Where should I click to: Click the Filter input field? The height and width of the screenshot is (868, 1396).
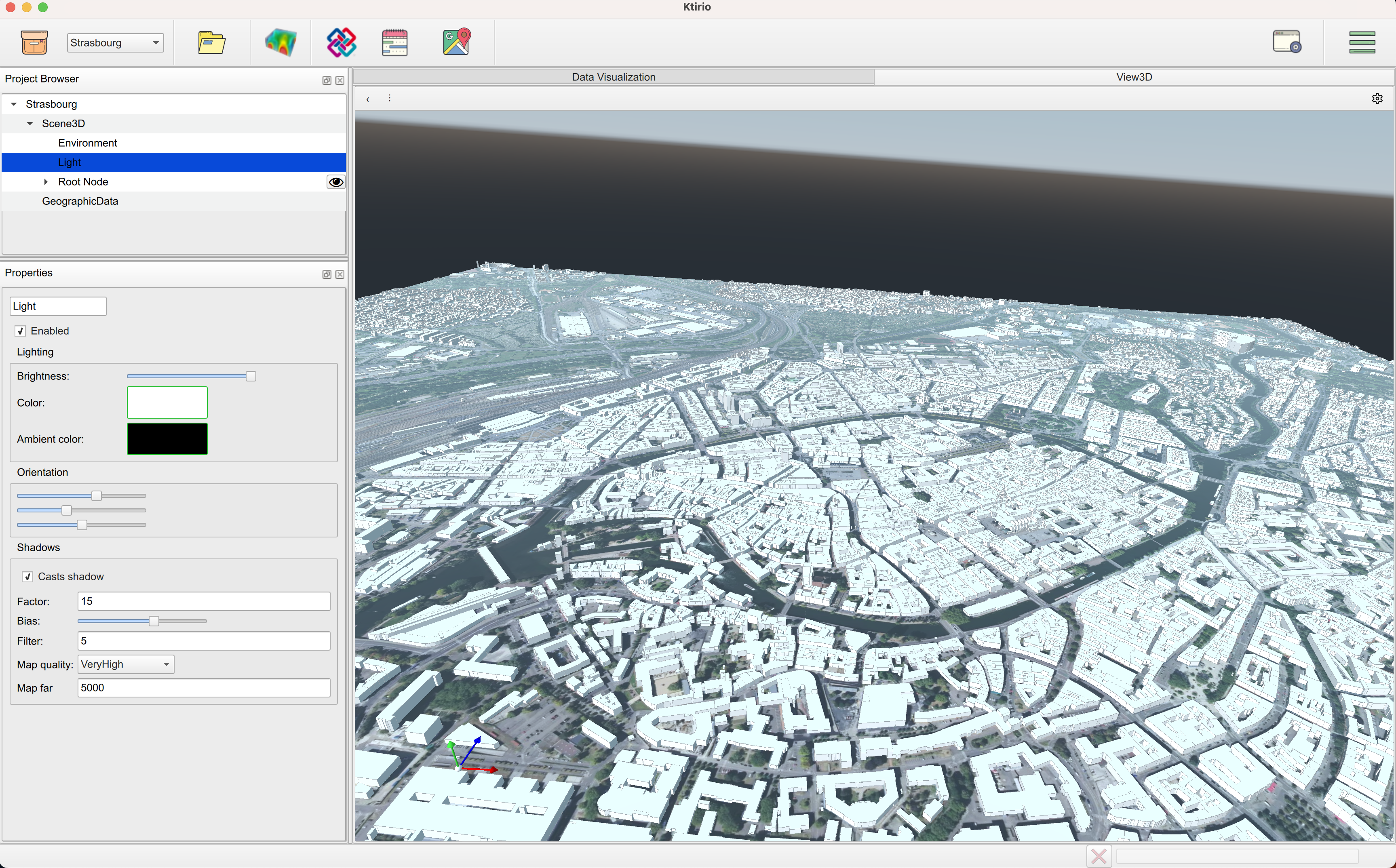click(x=204, y=641)
